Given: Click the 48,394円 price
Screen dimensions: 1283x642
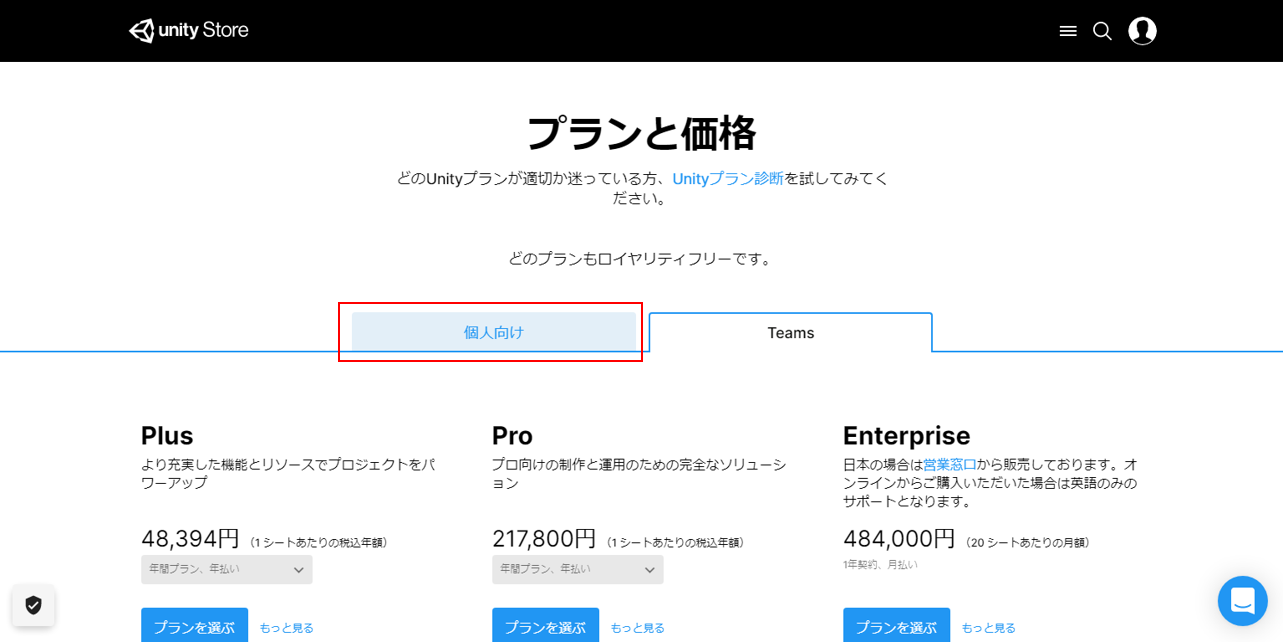Looking at the screenshot, I should pyautogui.click(x=190, y=539).
